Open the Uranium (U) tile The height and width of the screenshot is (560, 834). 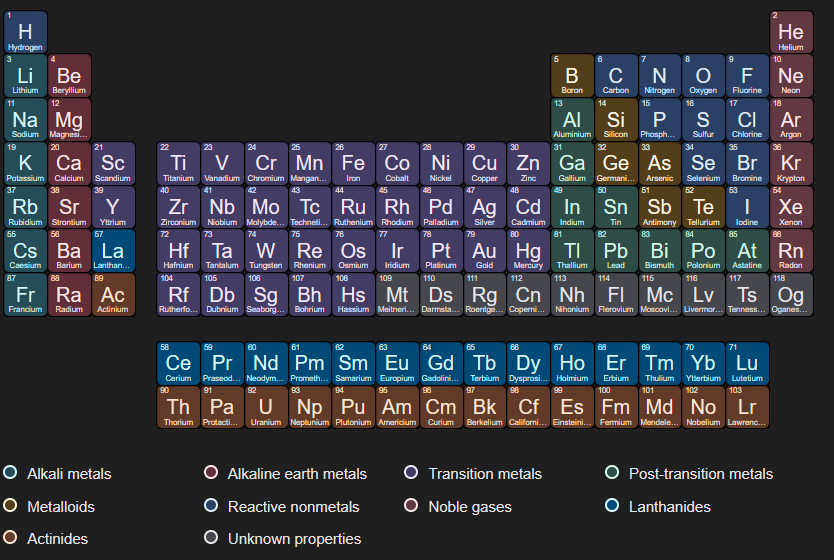[266, 407]
